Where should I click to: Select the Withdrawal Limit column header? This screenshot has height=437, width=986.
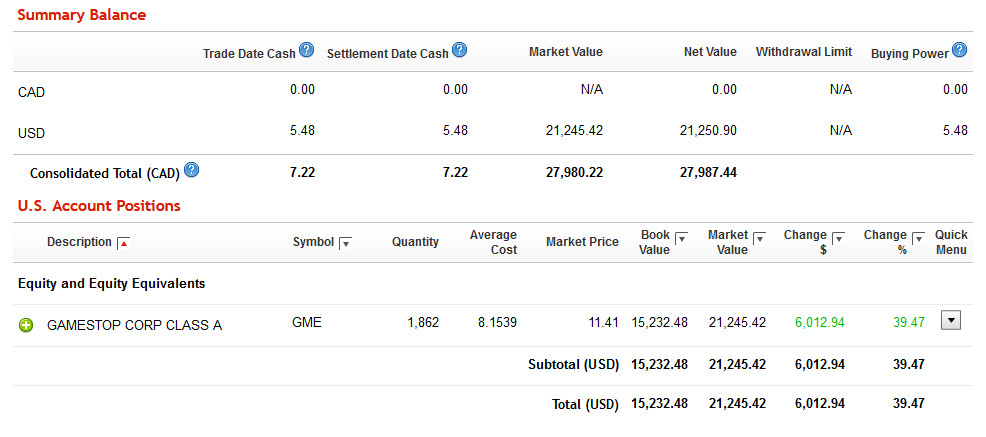804,52
